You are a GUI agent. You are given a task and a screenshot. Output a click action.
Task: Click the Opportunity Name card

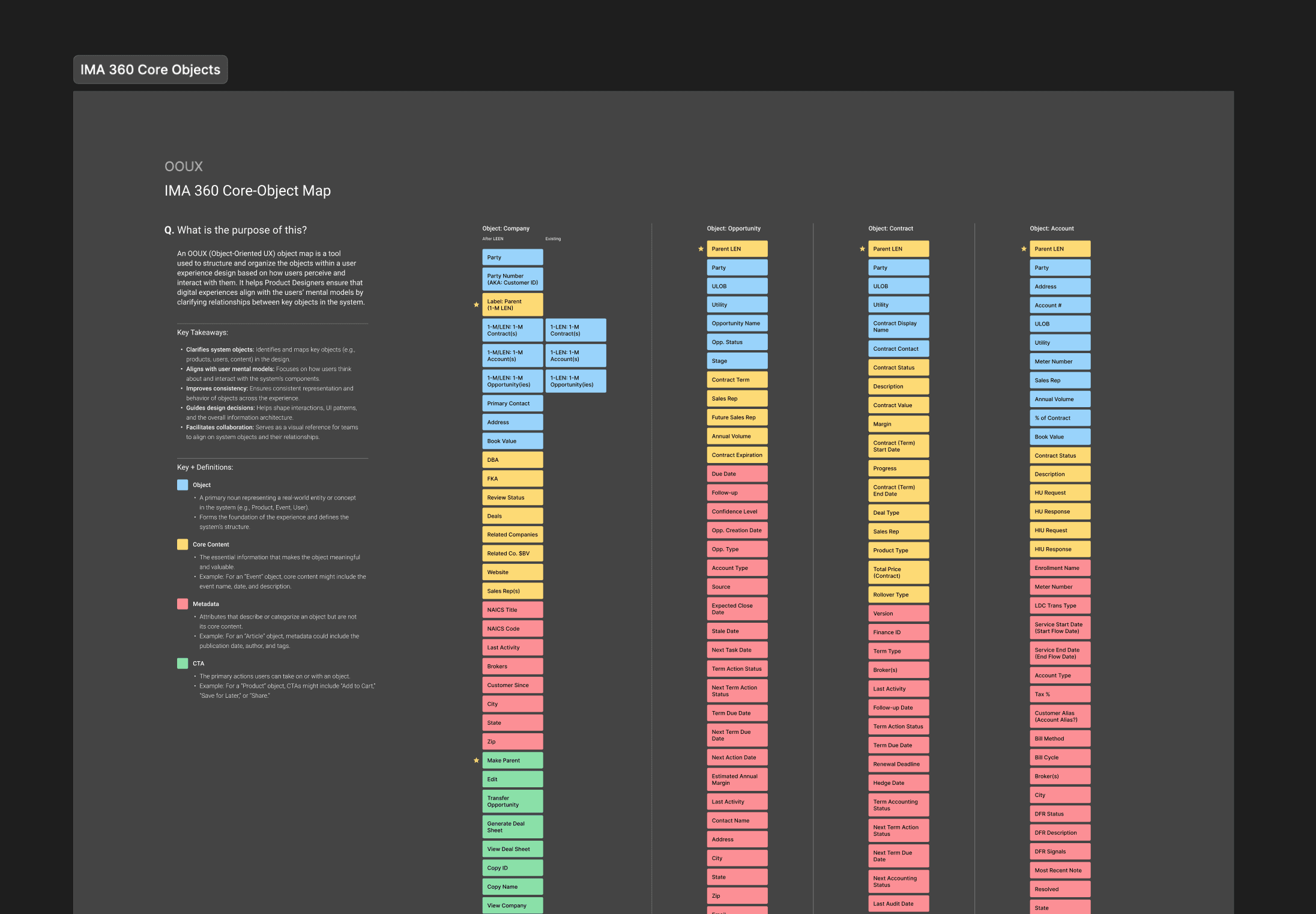pos(737,323)
